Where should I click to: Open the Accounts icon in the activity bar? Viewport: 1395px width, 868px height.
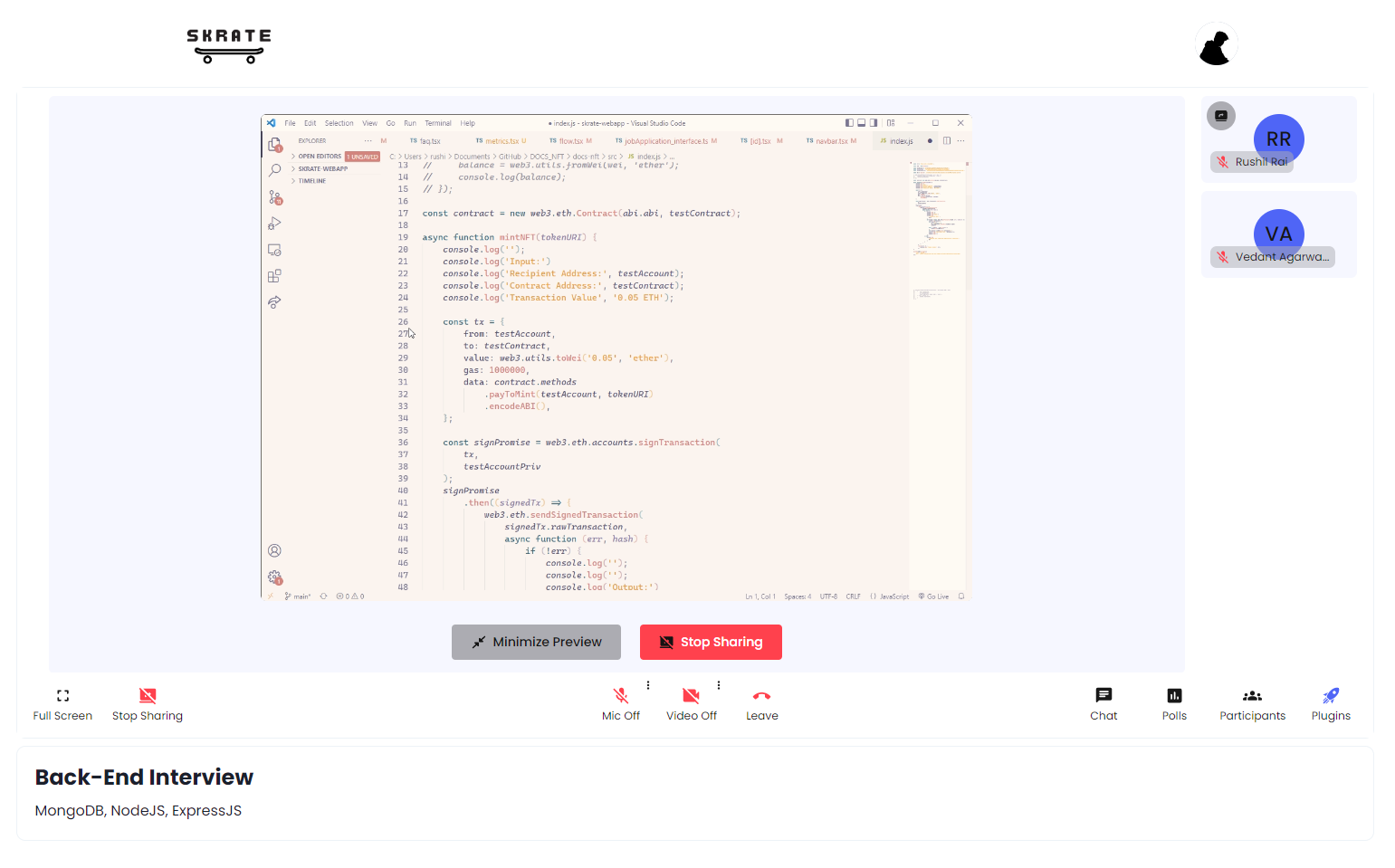(274, 549)
